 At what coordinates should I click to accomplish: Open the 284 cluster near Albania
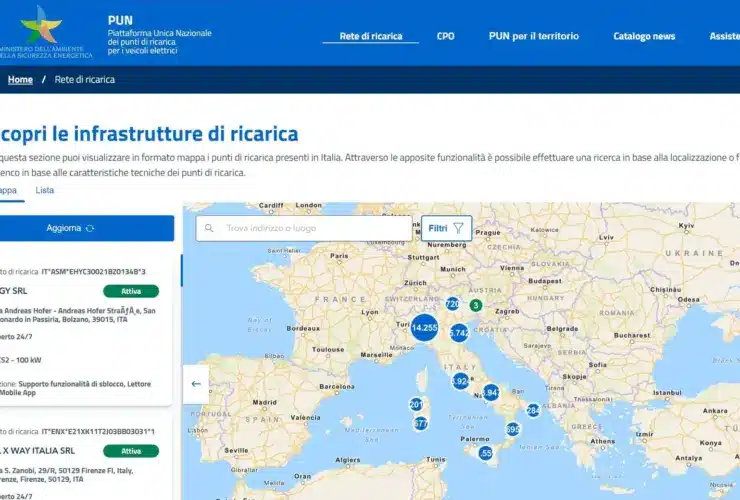(x=533, y=410)
